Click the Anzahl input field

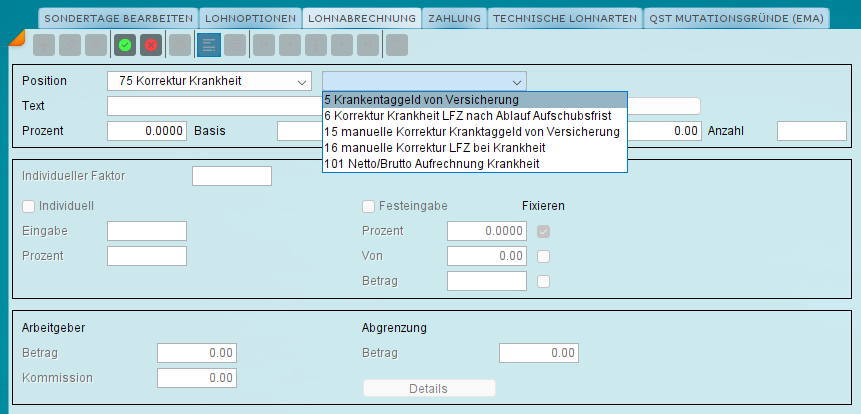click(x=812, y=131)
